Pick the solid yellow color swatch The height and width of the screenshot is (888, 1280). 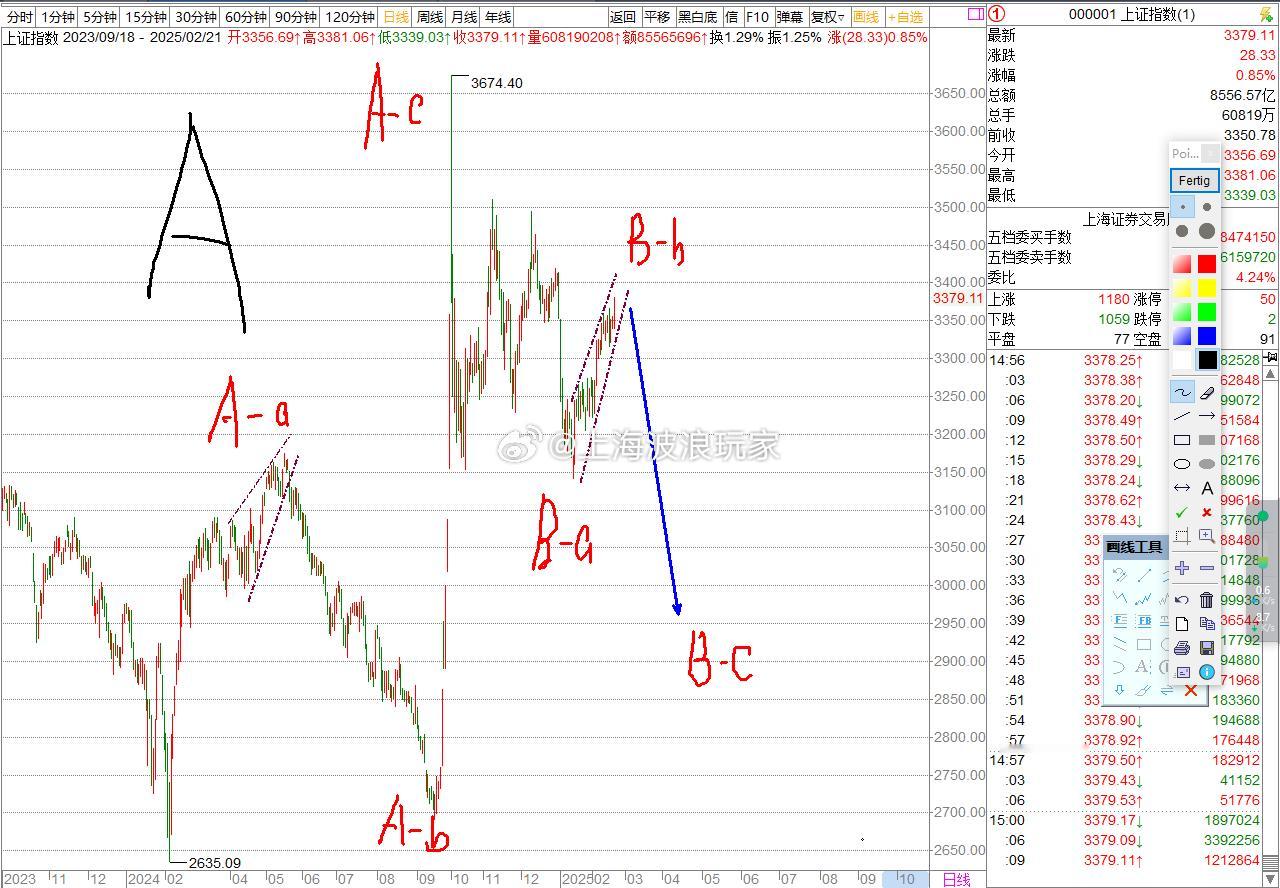(x=1207, y=288)
